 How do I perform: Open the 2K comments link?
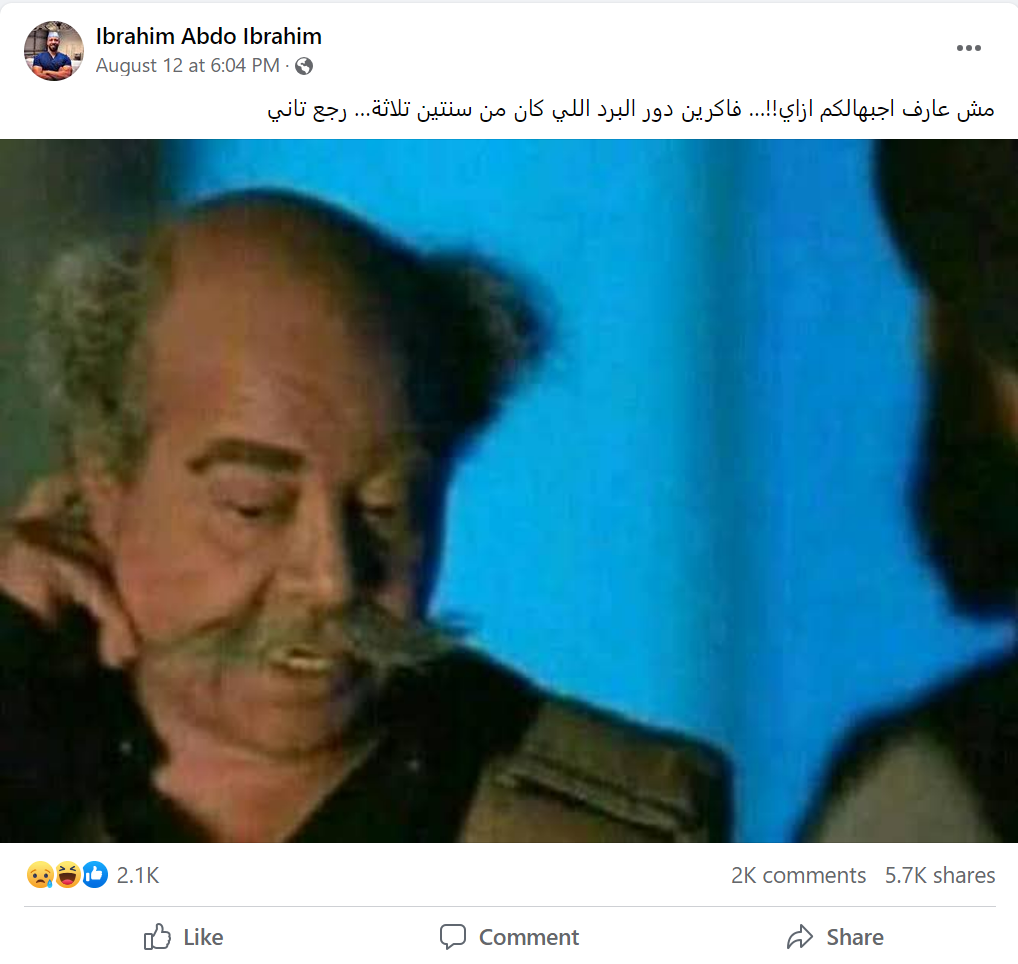coord(798,876)
